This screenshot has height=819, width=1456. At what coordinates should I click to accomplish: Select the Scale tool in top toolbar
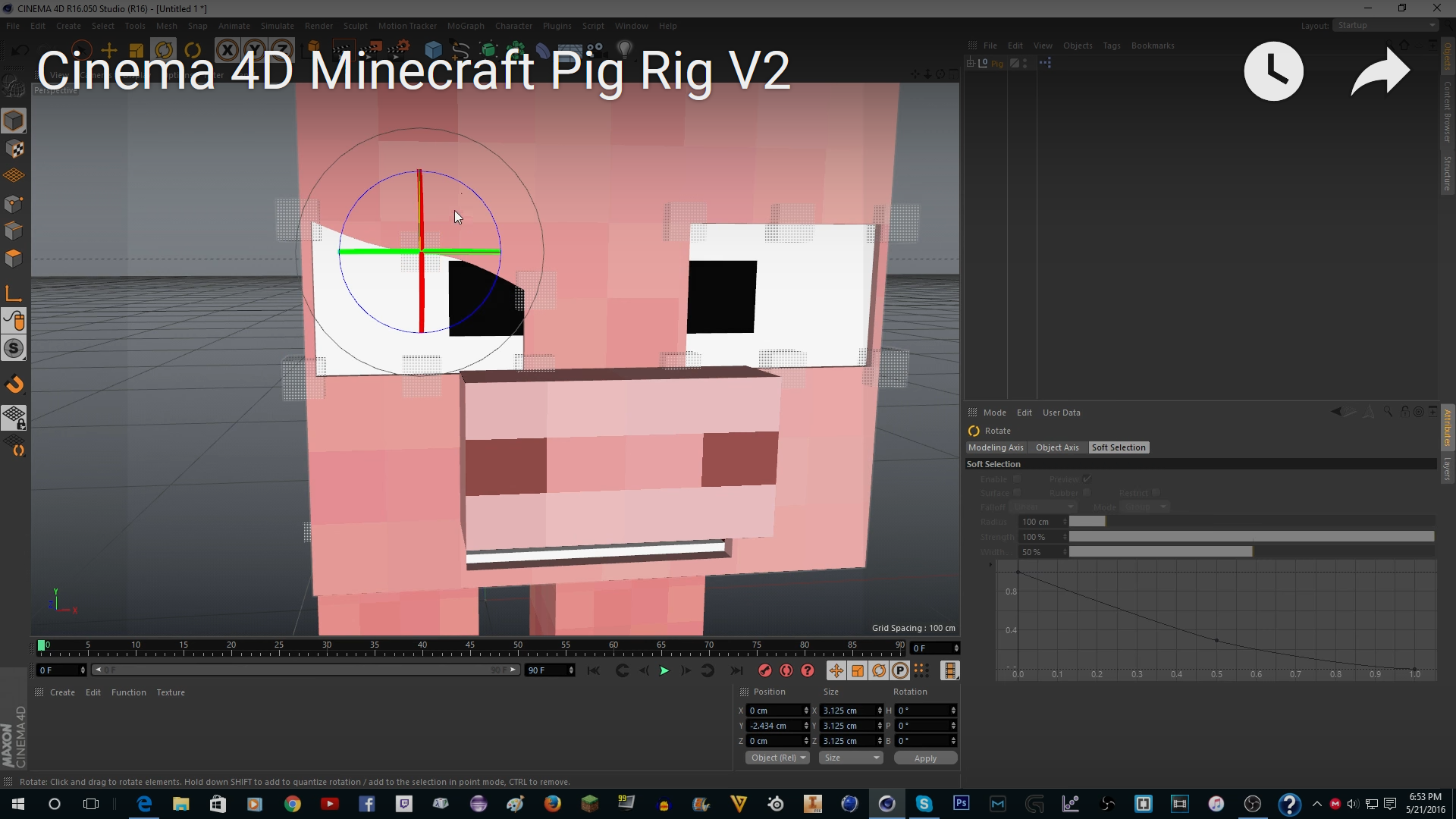[136, 51]
